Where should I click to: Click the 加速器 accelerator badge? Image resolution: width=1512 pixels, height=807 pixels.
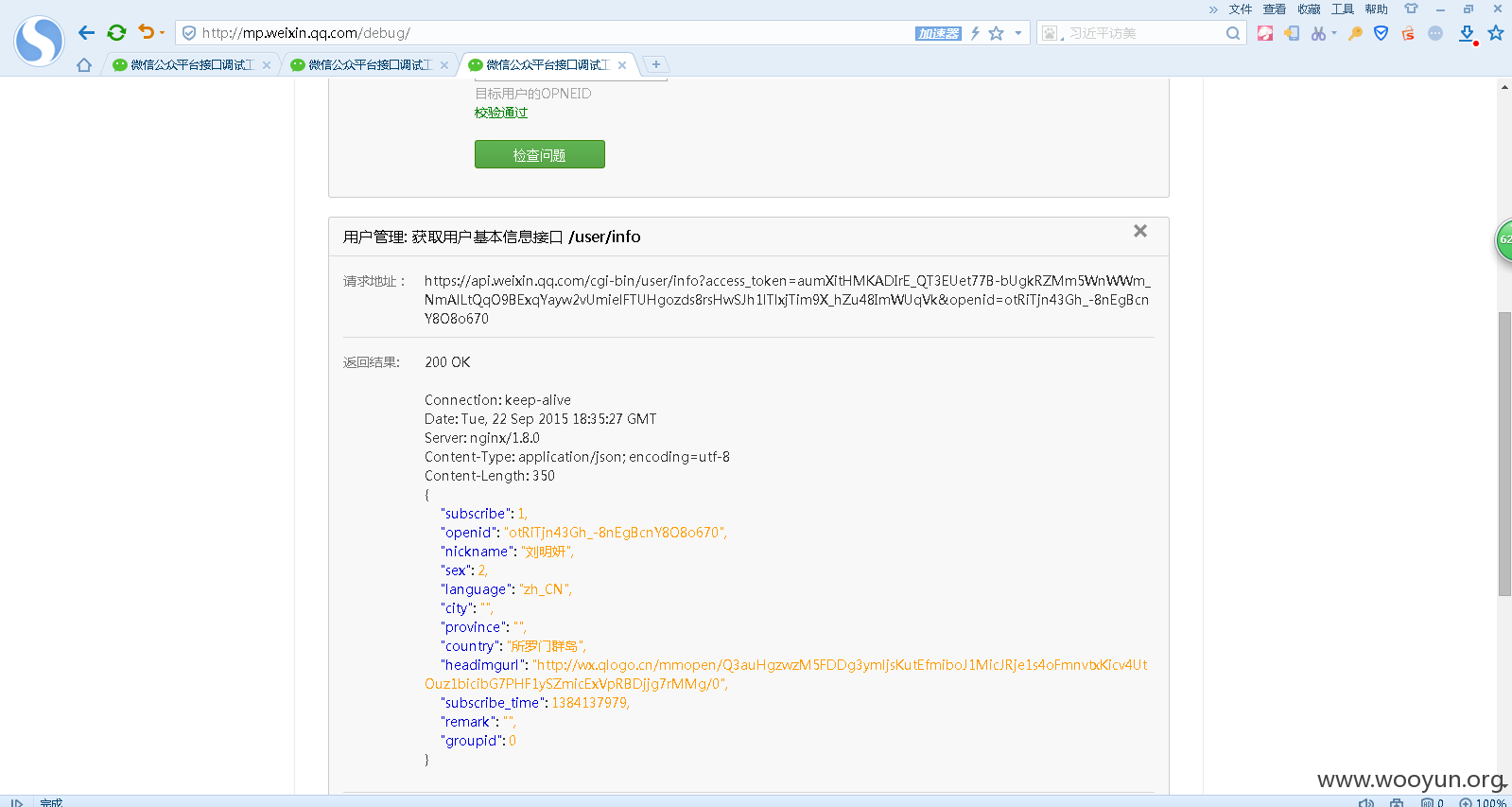pyautogui.click(x=938, y=33)
